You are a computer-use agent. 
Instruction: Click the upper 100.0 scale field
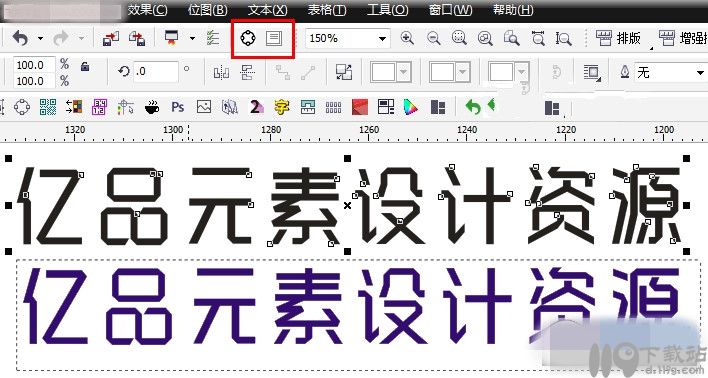click(34, 65)
